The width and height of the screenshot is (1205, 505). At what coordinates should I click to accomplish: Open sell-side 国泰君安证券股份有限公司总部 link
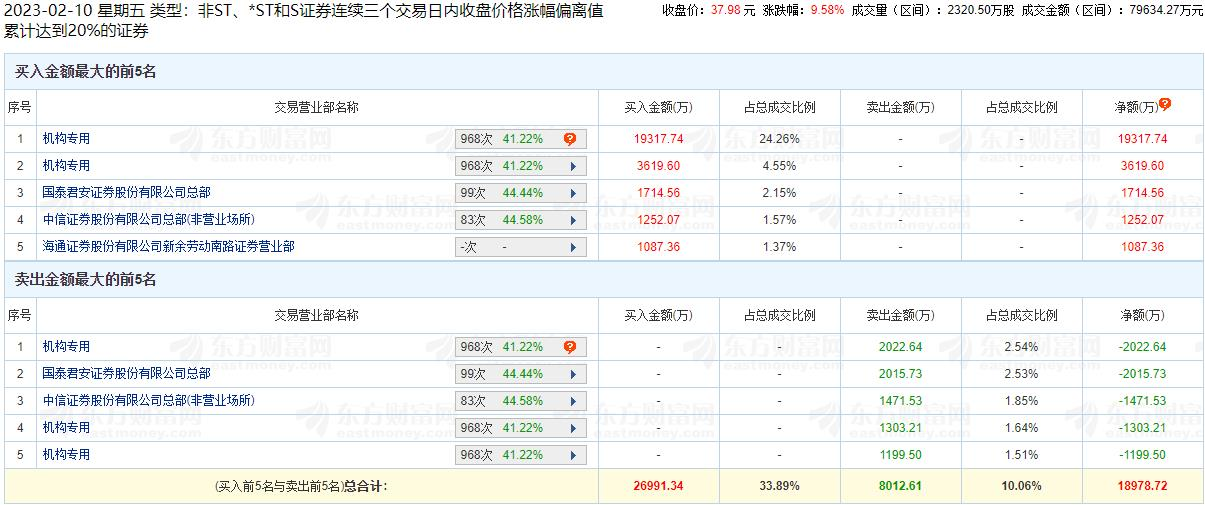tap(126, 373)
